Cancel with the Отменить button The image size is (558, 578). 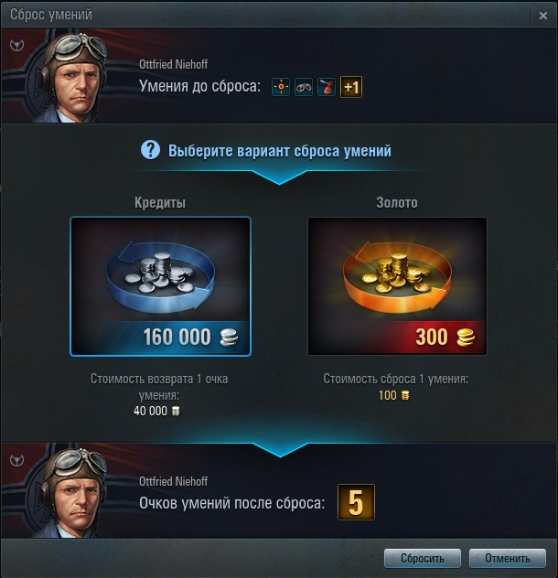point(508,558)
